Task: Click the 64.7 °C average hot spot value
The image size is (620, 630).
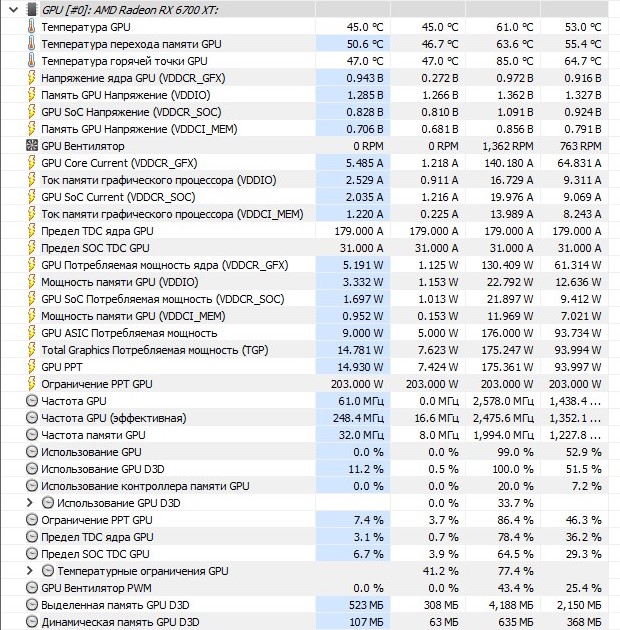Action: click(x=583, y=61)
